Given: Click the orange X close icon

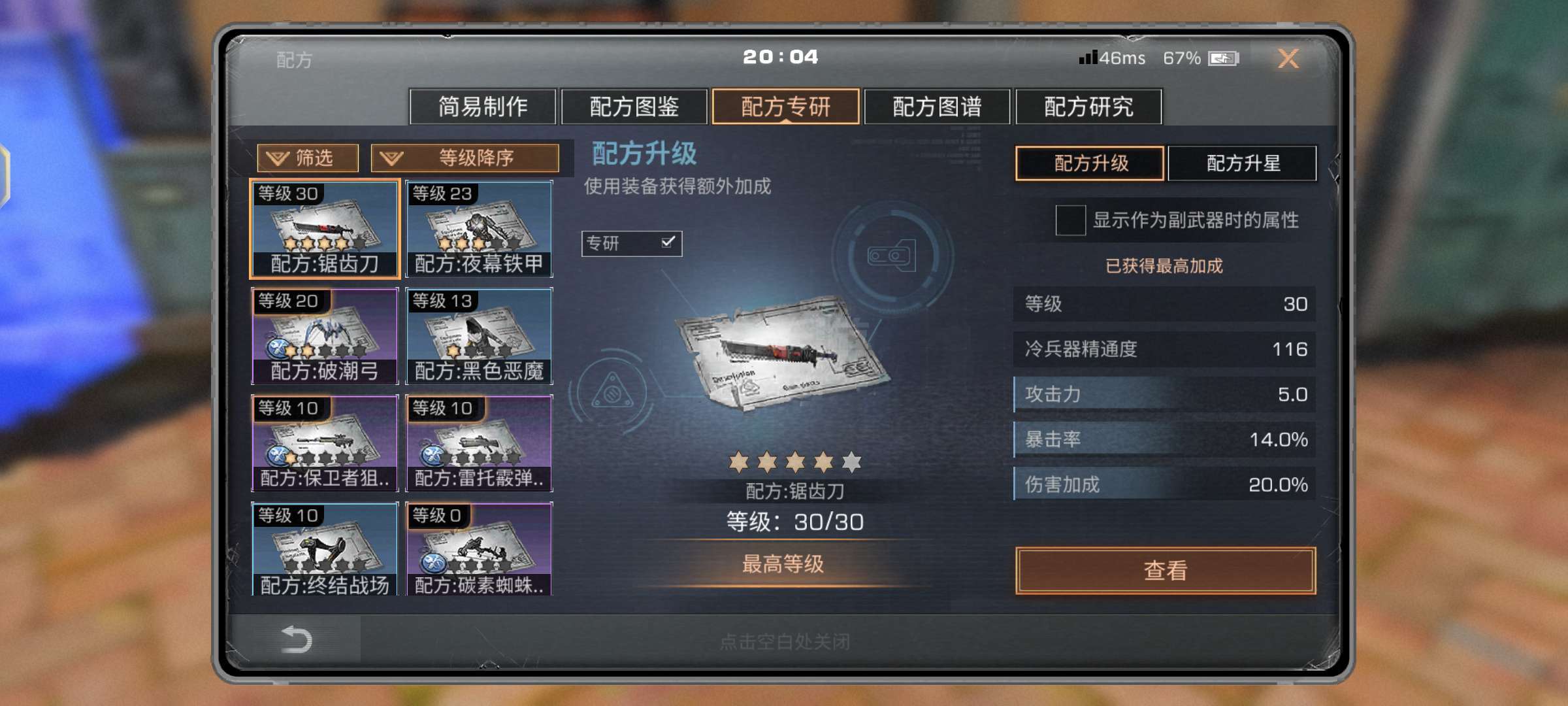Looking at the screenshot, I should click(x=1288, y=59).
